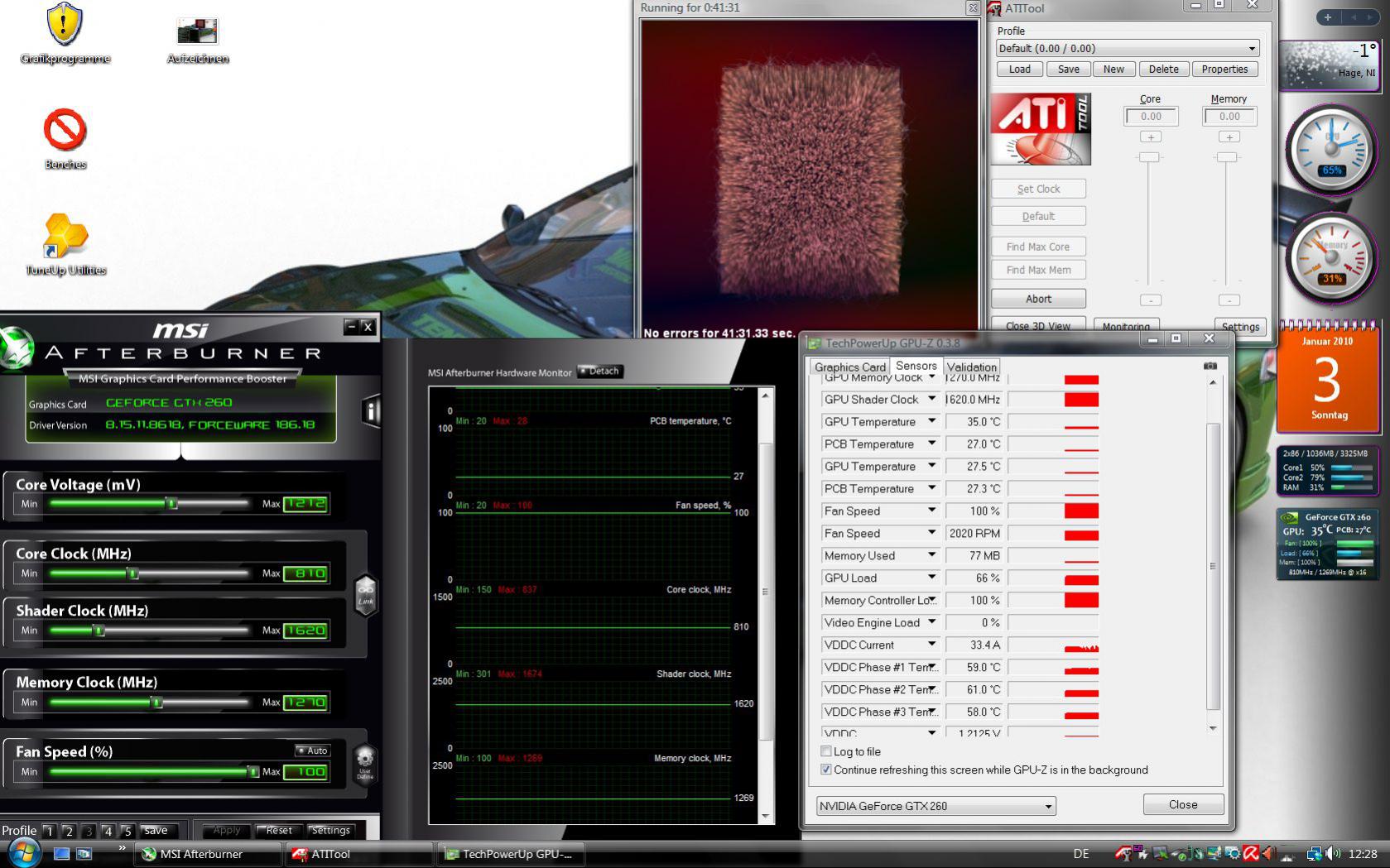Image resolution: width=1390 pixels, height=868 pixels.
Task: Open the Grafikprogramme desktop folder icon
Action: [65, 33]
